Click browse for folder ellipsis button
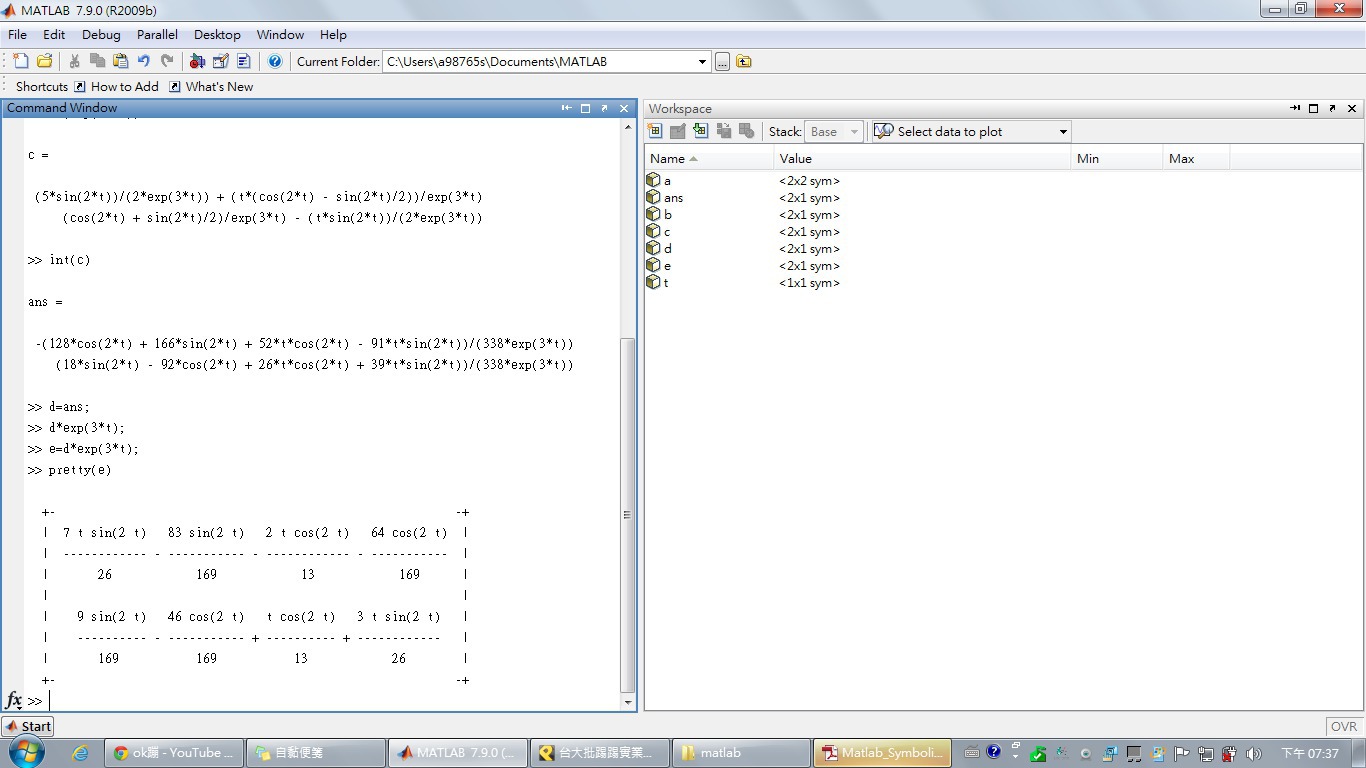The width and height of the screenshot is (1366, 768). [x=722, y=61]
